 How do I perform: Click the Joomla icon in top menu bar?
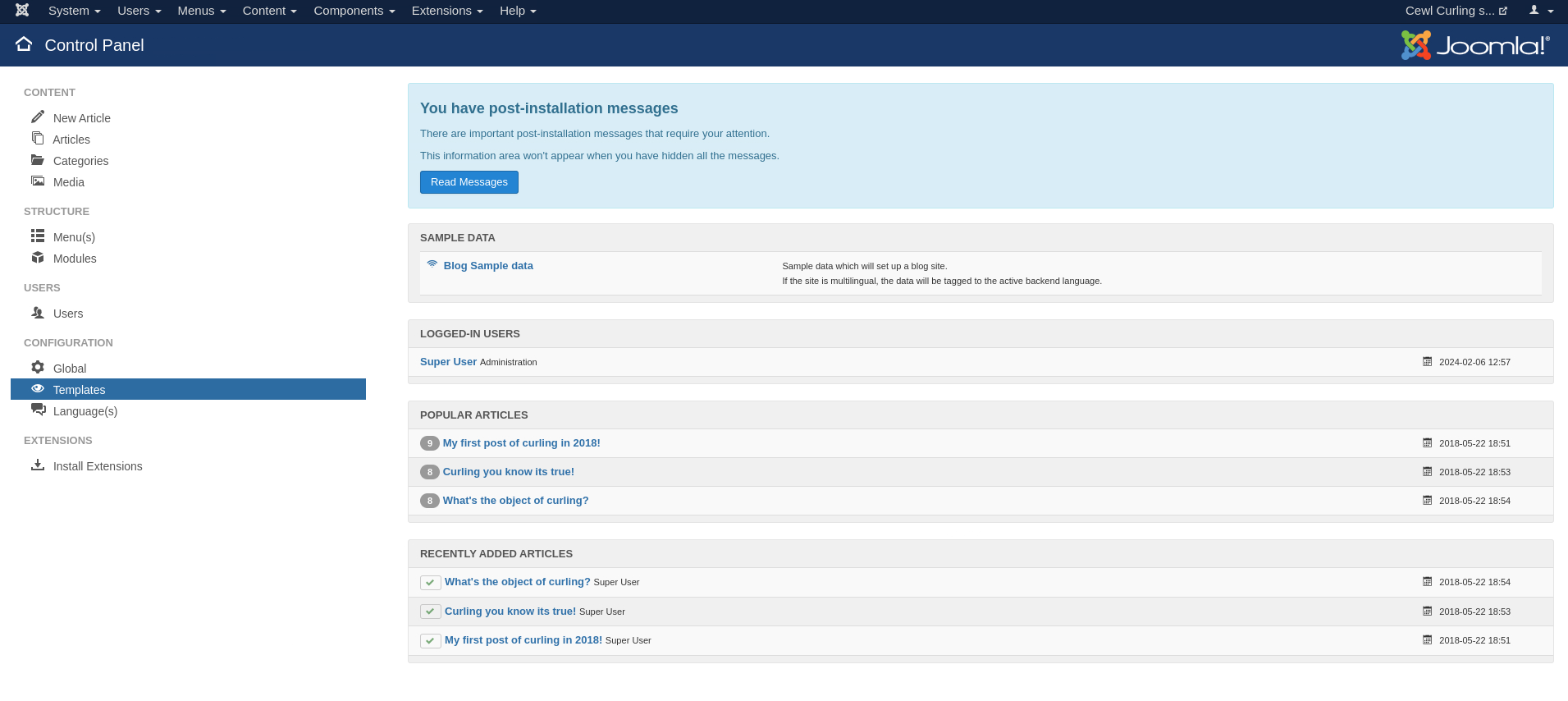(x=22, y=11)
